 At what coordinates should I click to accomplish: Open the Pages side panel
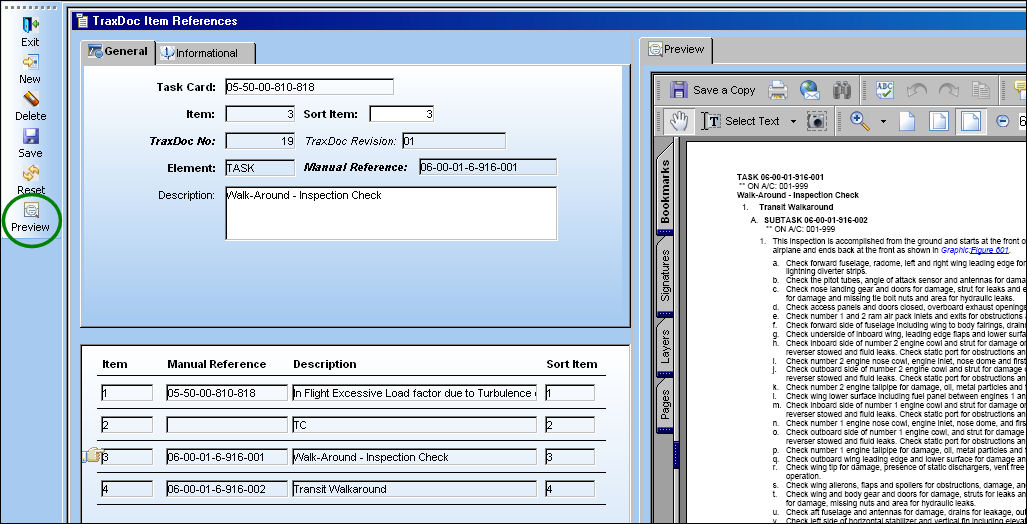665,405
